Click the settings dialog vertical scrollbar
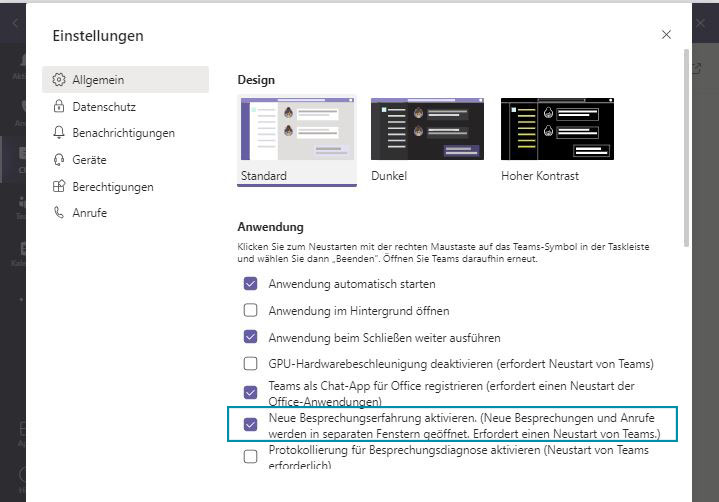 point(686,148)
